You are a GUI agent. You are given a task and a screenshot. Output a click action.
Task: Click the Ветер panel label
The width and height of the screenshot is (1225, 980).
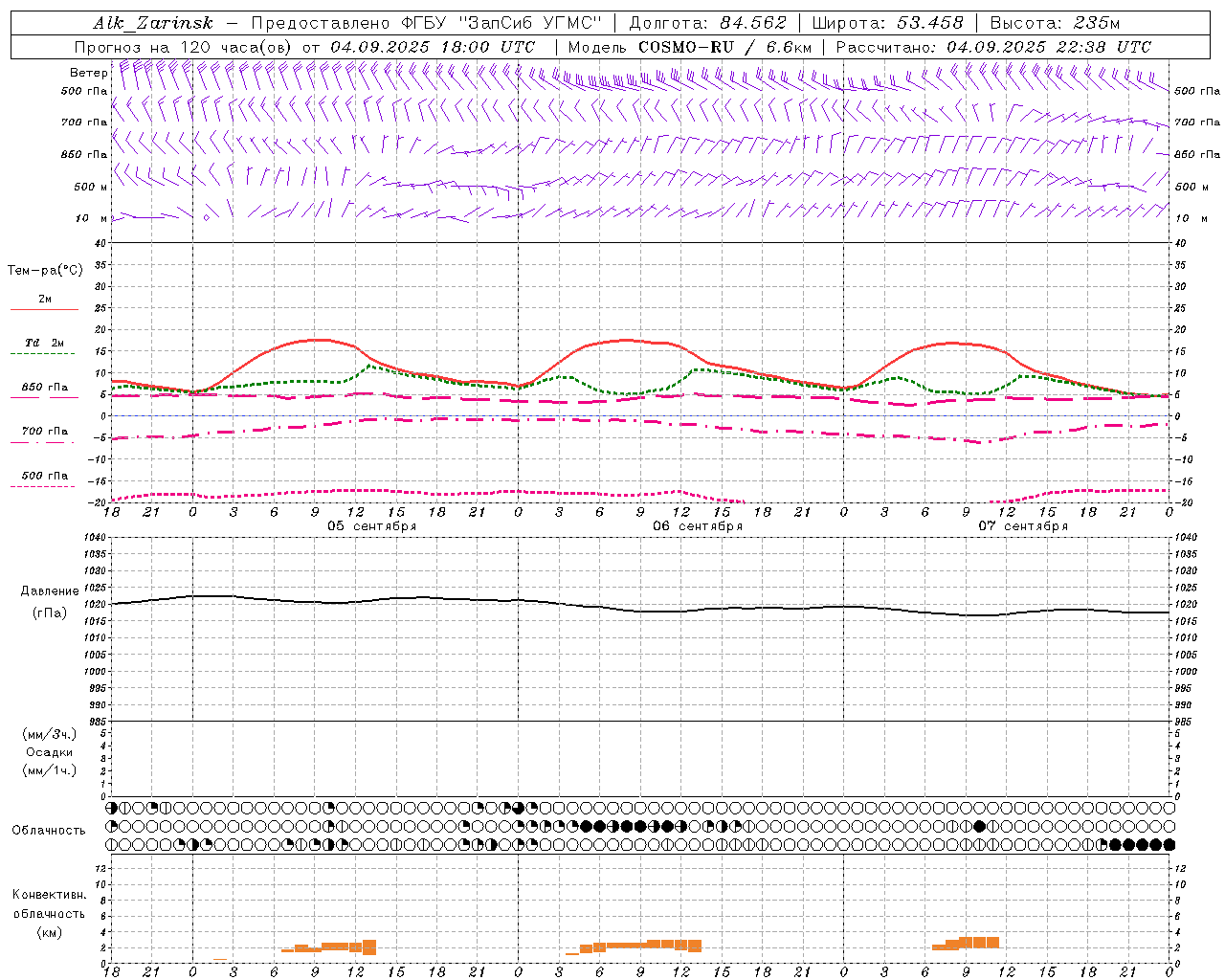(x=88, y=73)
